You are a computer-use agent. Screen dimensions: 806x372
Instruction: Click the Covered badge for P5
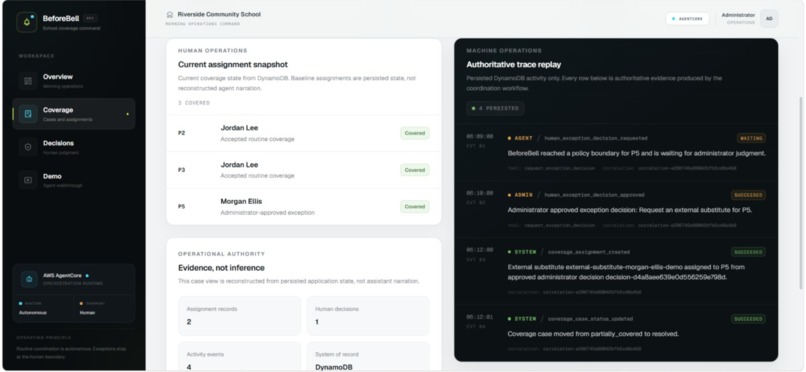coord(415,207)
